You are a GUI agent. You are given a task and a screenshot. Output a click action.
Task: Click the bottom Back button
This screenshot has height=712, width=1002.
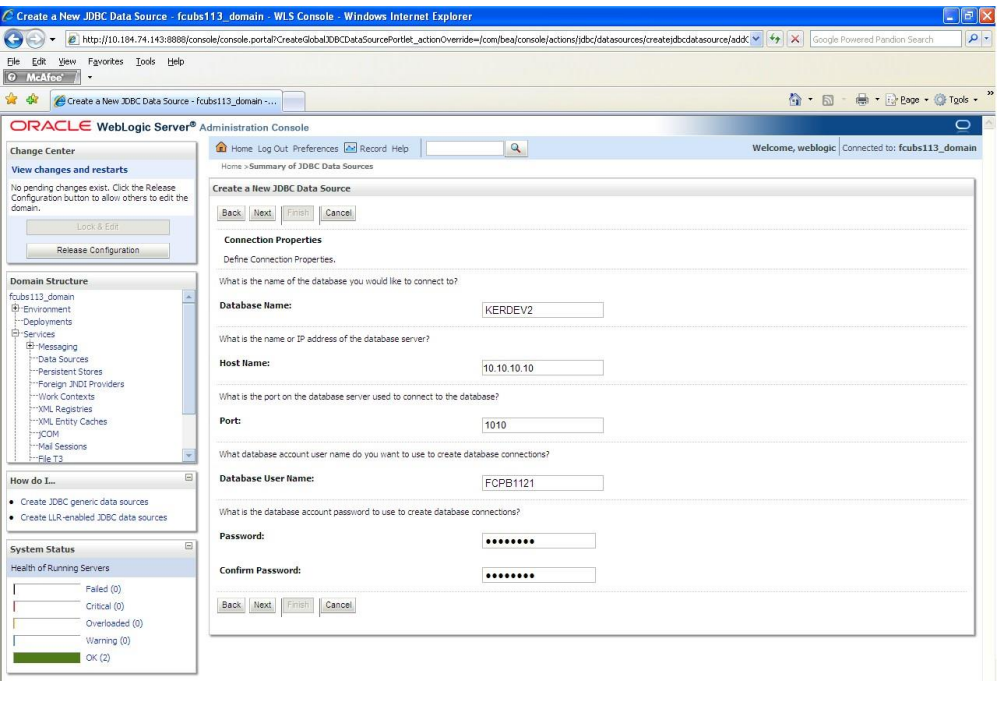coord(231,605)
